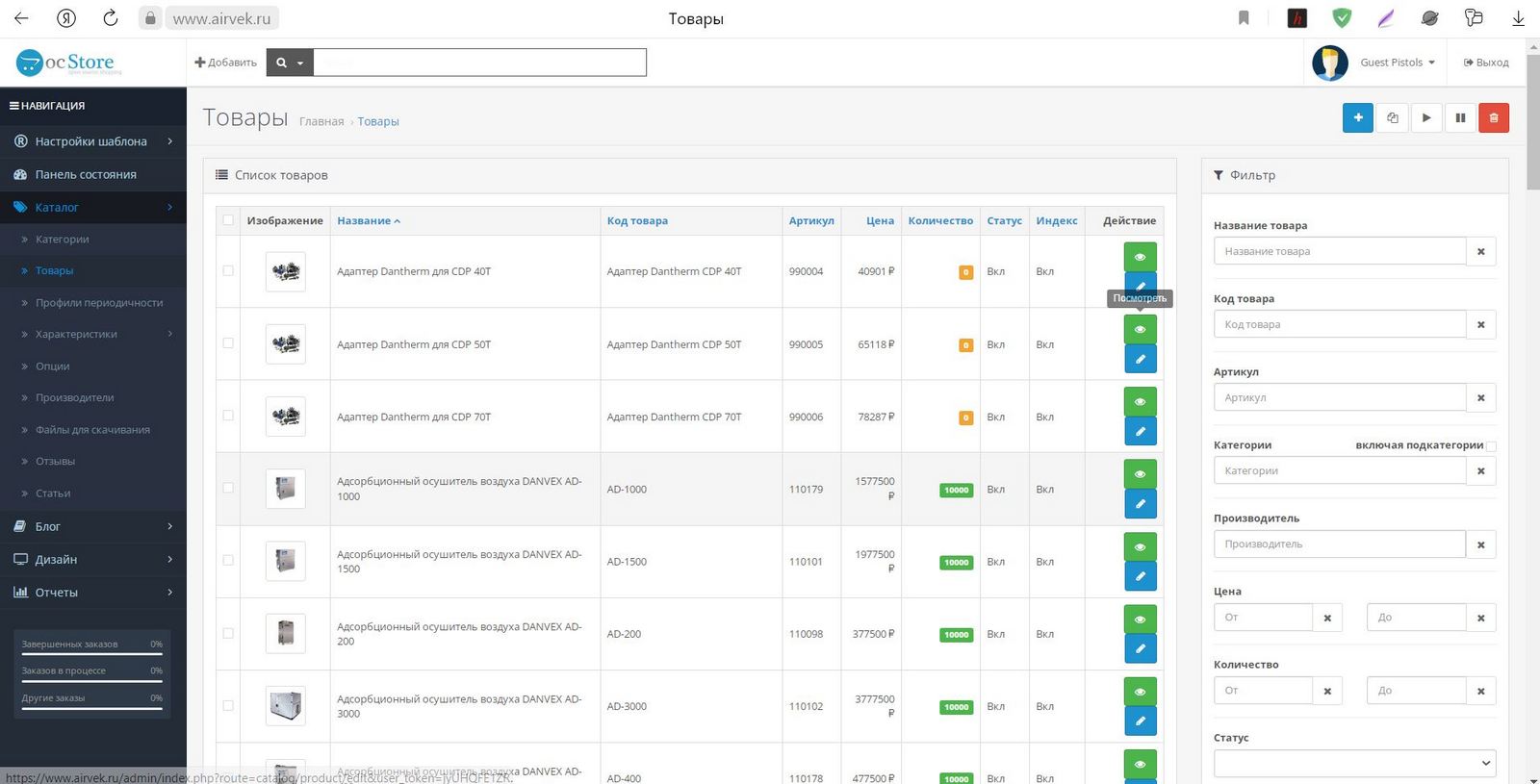View product DANVEX AD-3000
Image resolution: width=1540 pixels, height=784 pixels.
coord(1140,691)
